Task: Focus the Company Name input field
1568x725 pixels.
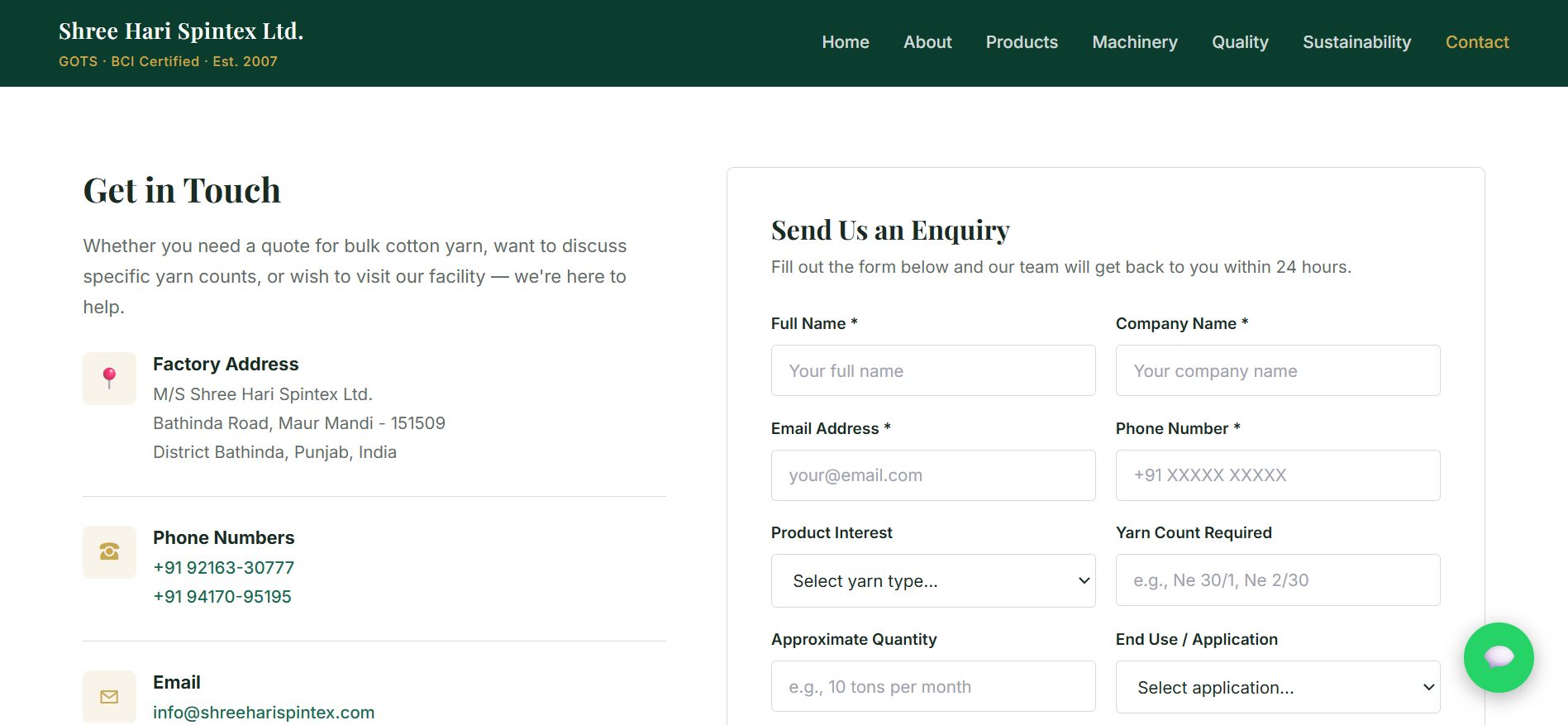Action: pyautogui.click(x=1278, y=370)
